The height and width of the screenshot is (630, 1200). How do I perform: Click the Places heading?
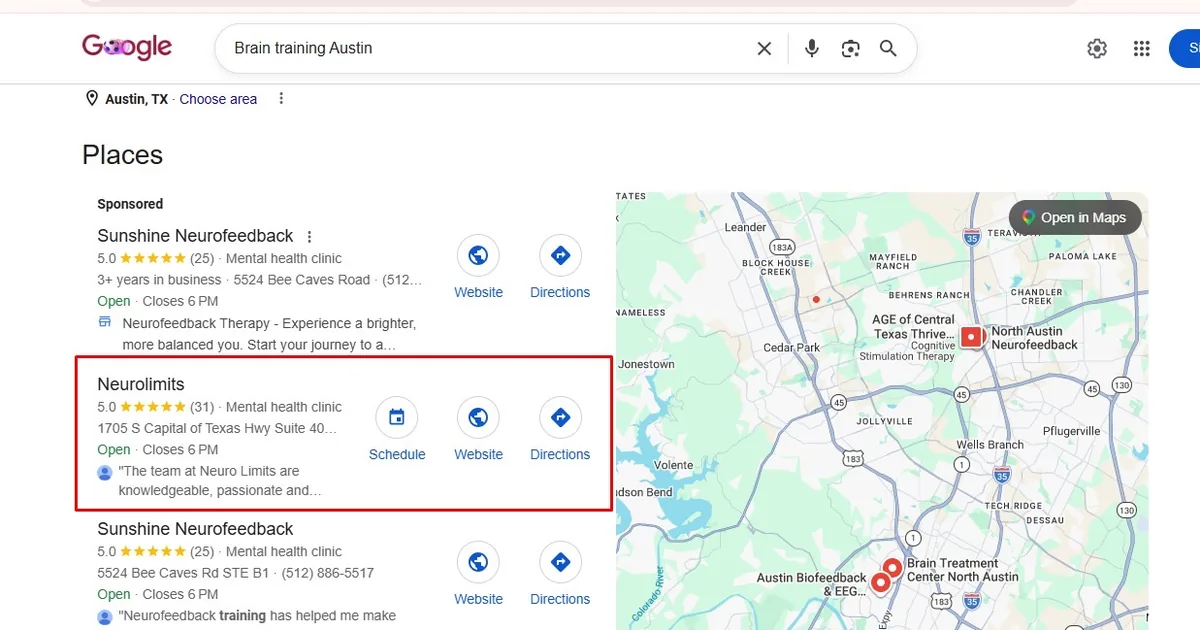[122, 155]
